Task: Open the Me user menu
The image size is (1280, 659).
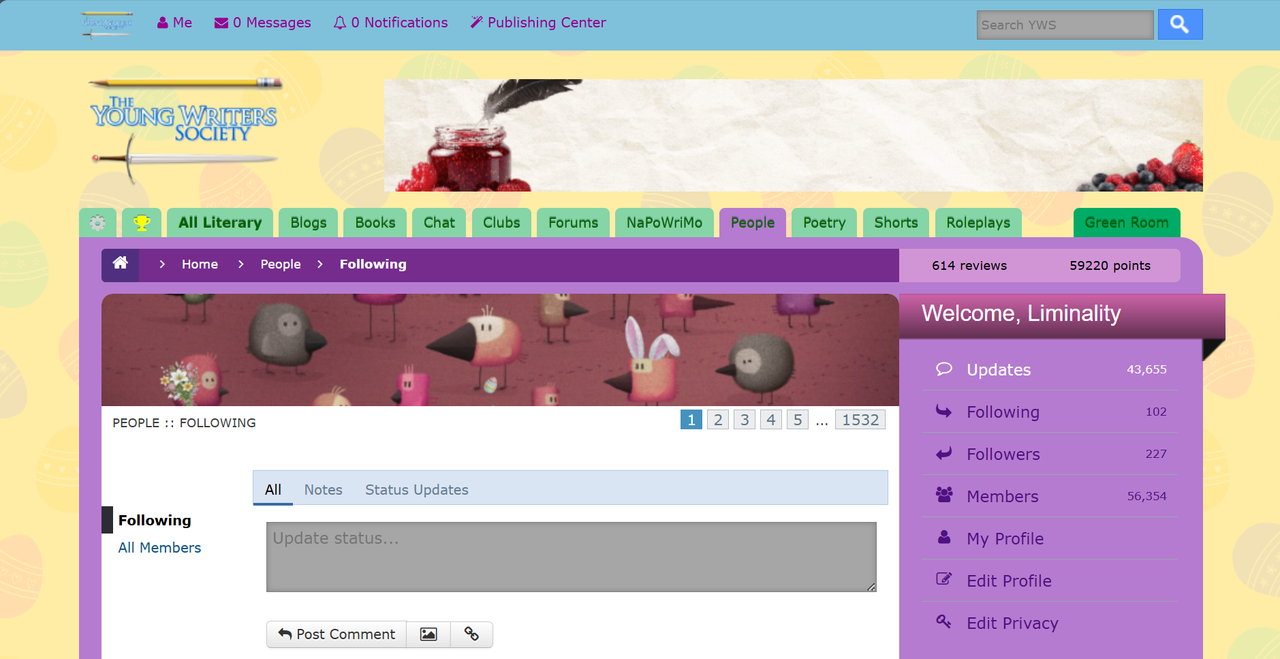Action: click(x=174, y=22)
